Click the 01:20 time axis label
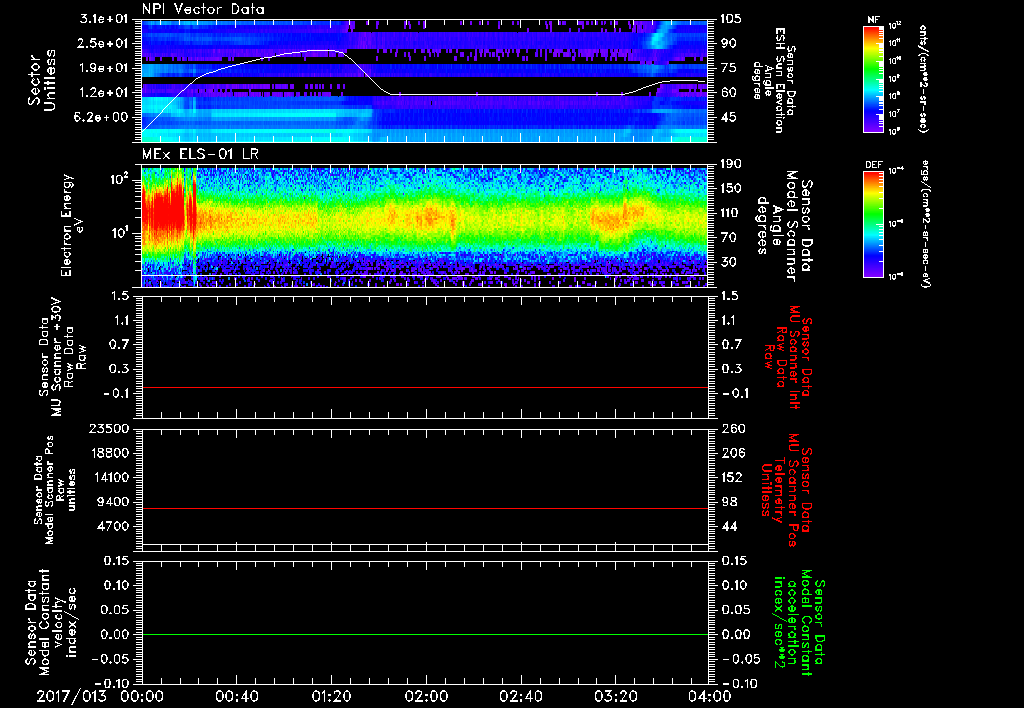This screenshot has width=1024, height=708. [x=331, y=696]
